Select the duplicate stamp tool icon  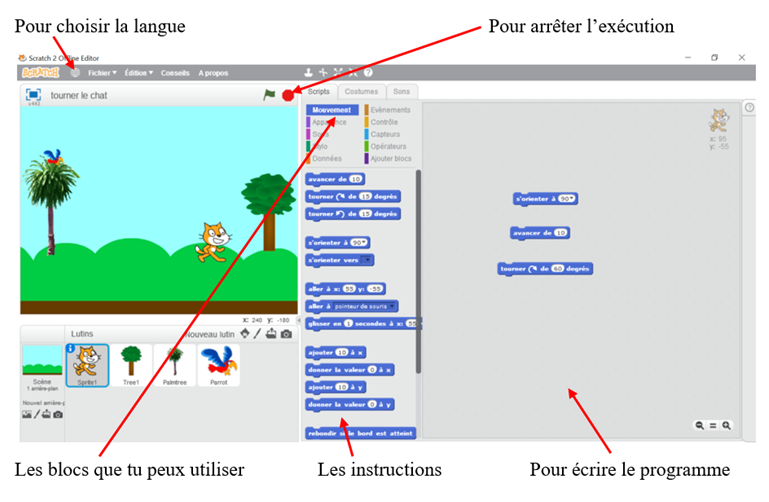(x=309, y=73)
